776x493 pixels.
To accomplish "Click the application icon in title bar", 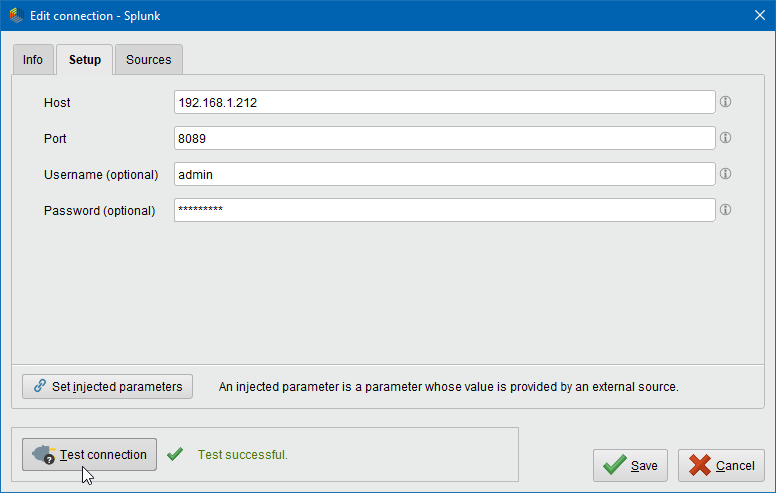I will click(x=15, y=16).
